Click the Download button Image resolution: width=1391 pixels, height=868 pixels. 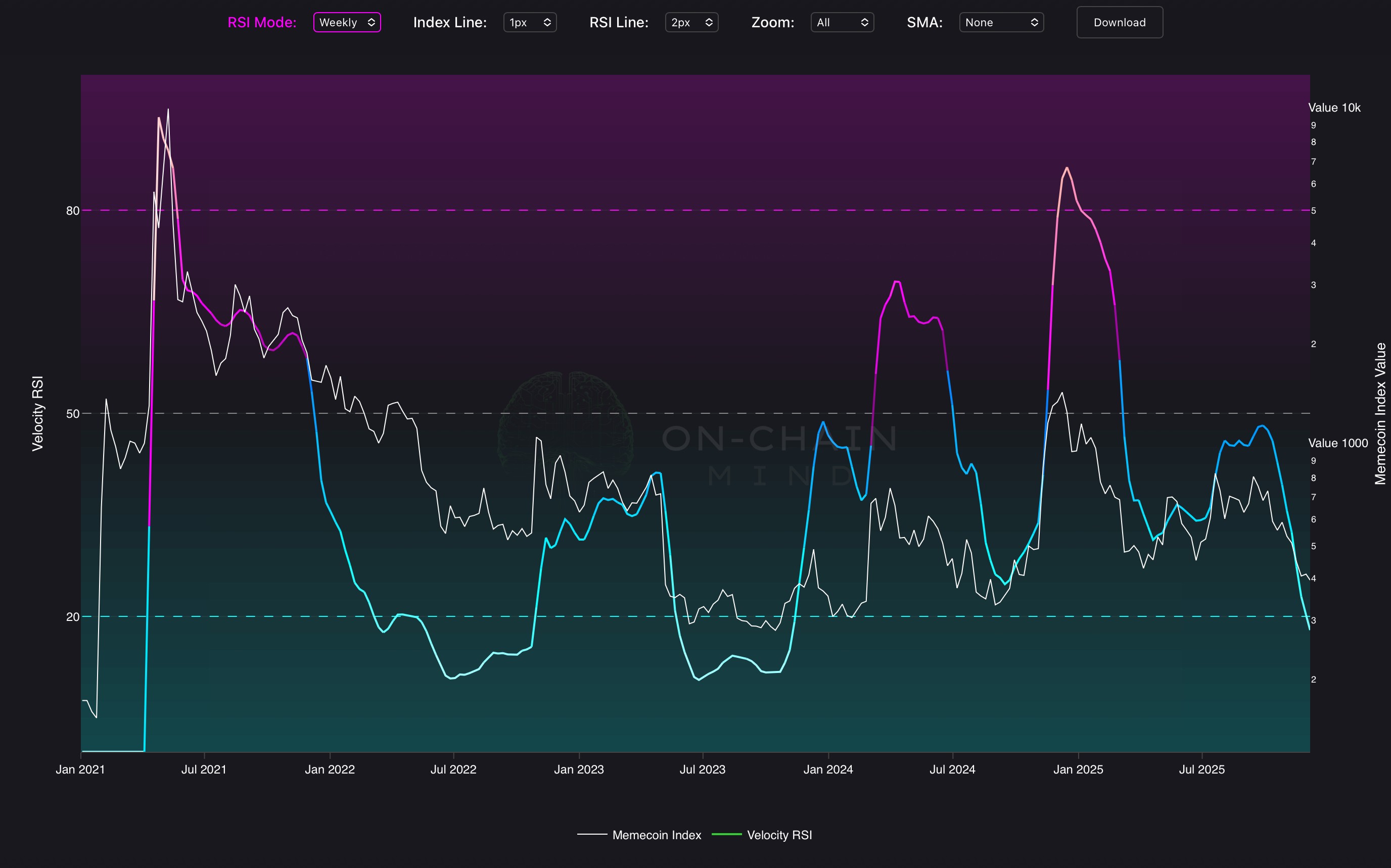(x=1119, y=22)
